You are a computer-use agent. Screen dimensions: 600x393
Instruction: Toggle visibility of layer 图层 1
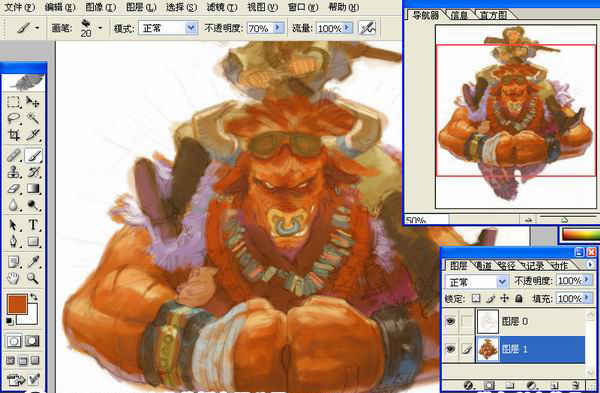tap(450, 349)
